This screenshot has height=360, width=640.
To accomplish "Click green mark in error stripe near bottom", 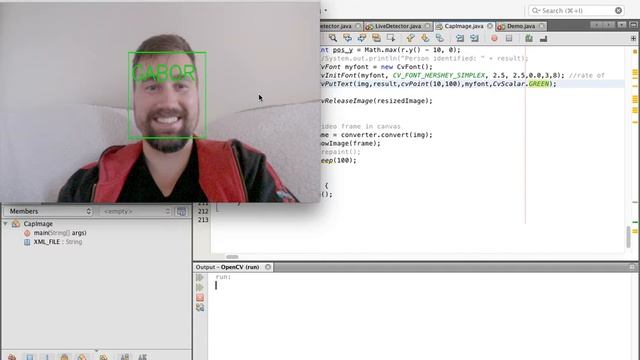I will [635, 222].
